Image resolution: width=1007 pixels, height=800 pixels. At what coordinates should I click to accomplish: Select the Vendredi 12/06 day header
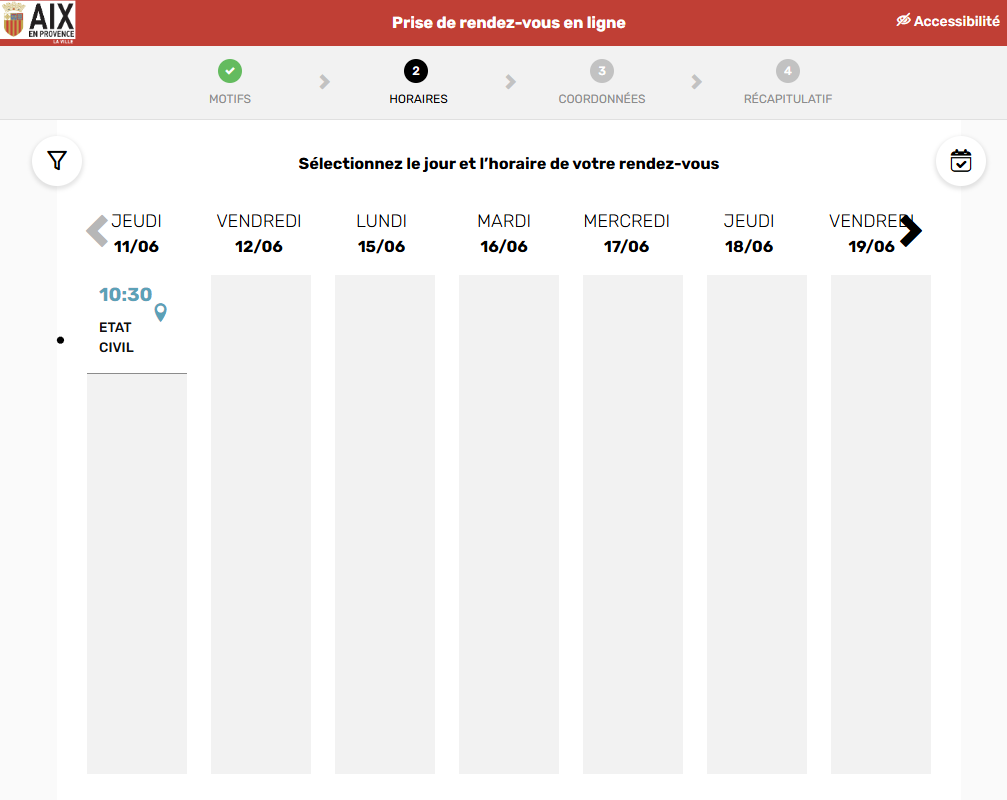(x=259, y=233)
